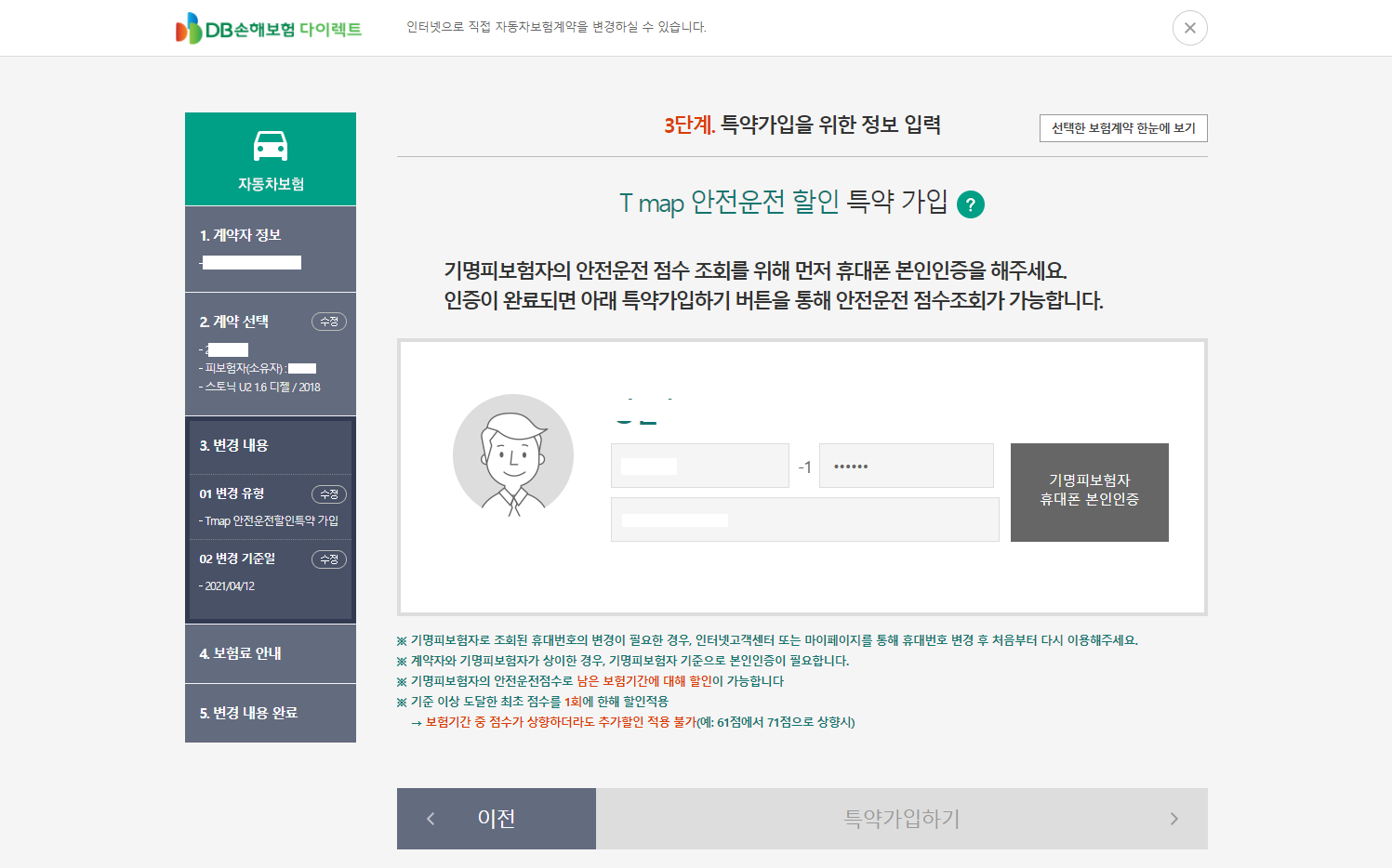
Task: Click the insured person avatar image
Action: 513,454
